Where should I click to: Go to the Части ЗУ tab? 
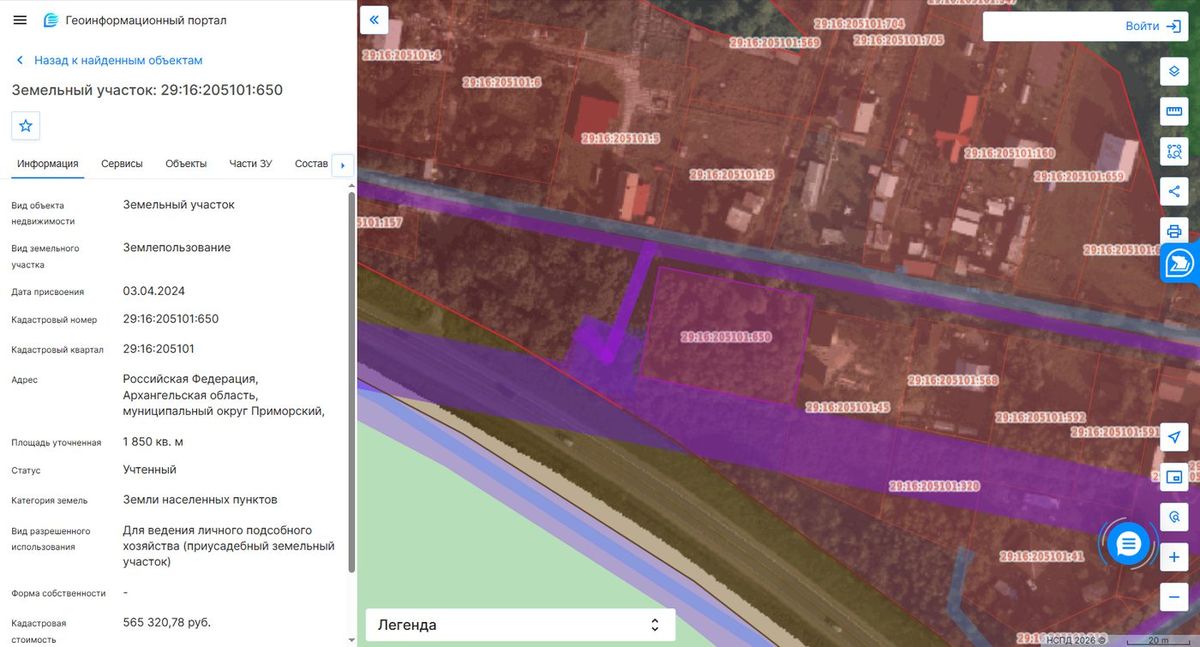[250, 164]
